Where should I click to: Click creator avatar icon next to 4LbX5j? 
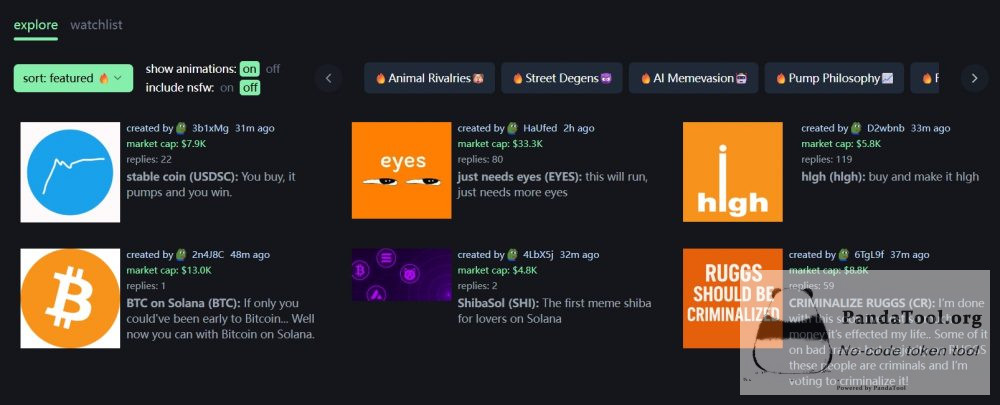(x=513, y=254)
